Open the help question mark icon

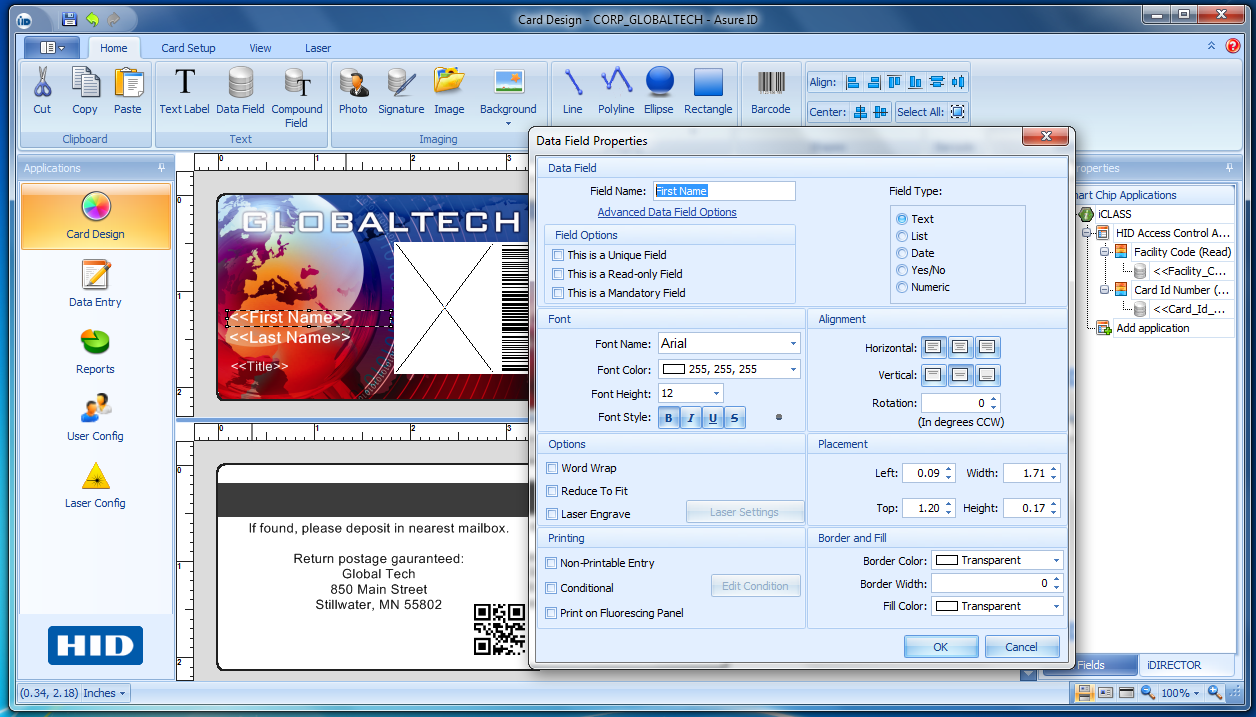click(x=1232, y=46)
